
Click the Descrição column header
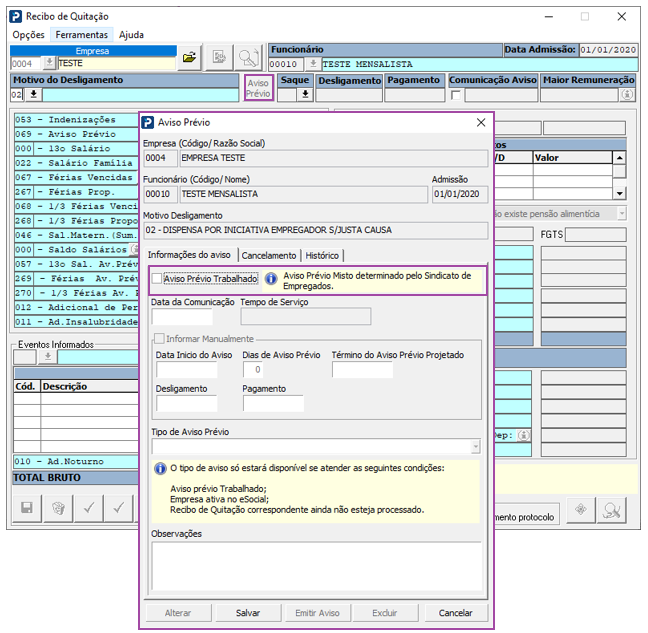tap(90, 386)
